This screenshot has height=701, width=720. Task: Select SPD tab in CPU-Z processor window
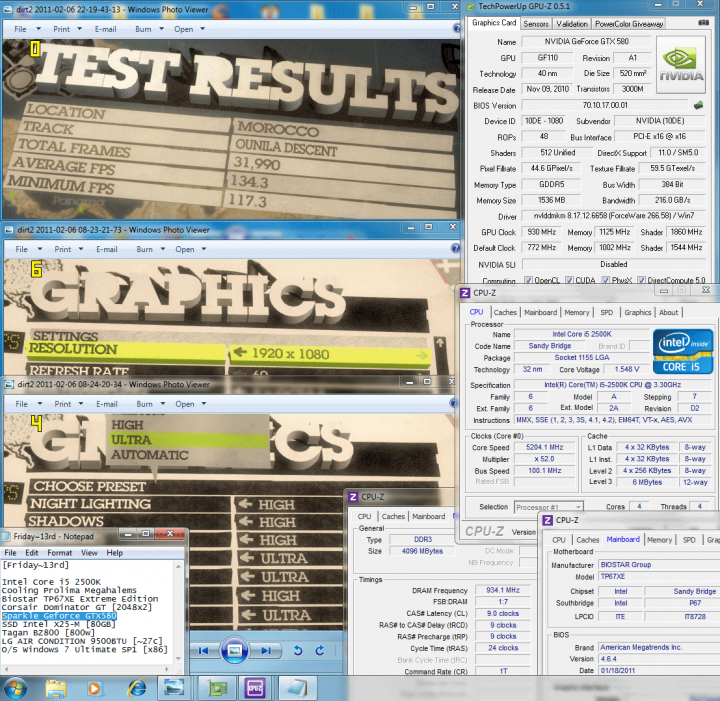pyautogui.click(x=607, y=312)
